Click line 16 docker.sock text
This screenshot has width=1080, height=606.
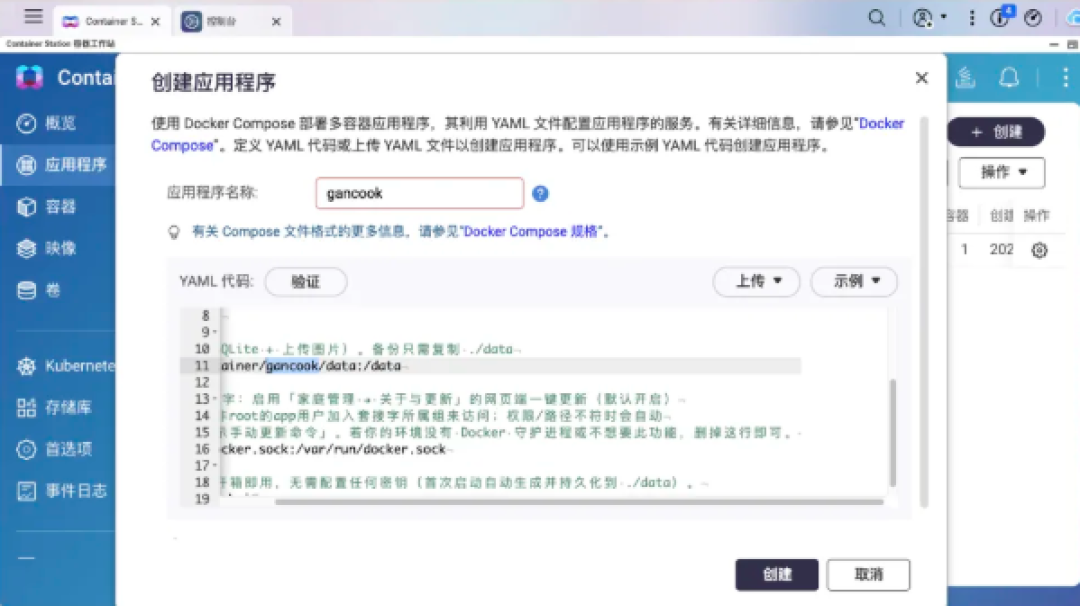[333, 449]
